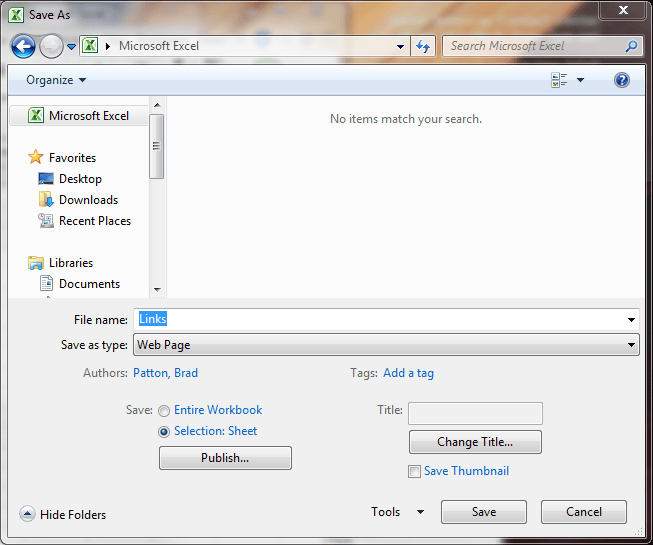Click the Recent Places icon
The image size is (653, 545).
click(46, 221)
